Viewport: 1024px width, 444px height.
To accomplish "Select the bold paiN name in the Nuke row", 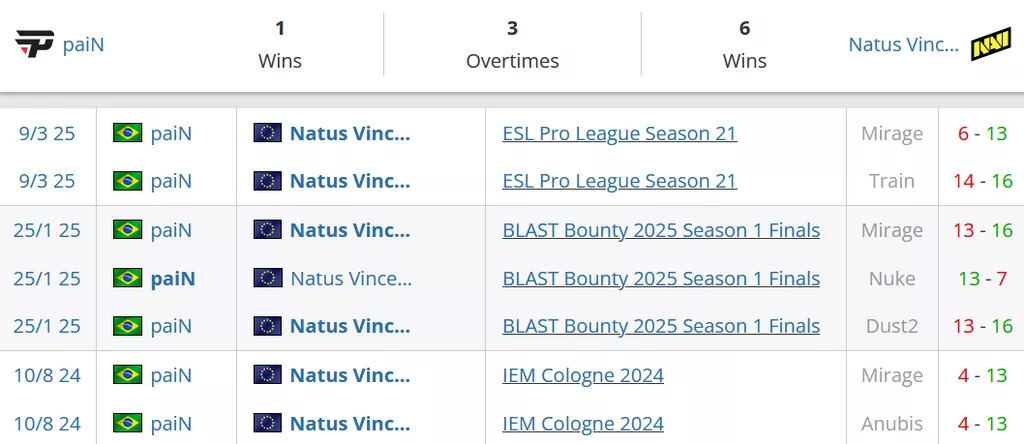I will pyautogui.click(x=173, y=278).
